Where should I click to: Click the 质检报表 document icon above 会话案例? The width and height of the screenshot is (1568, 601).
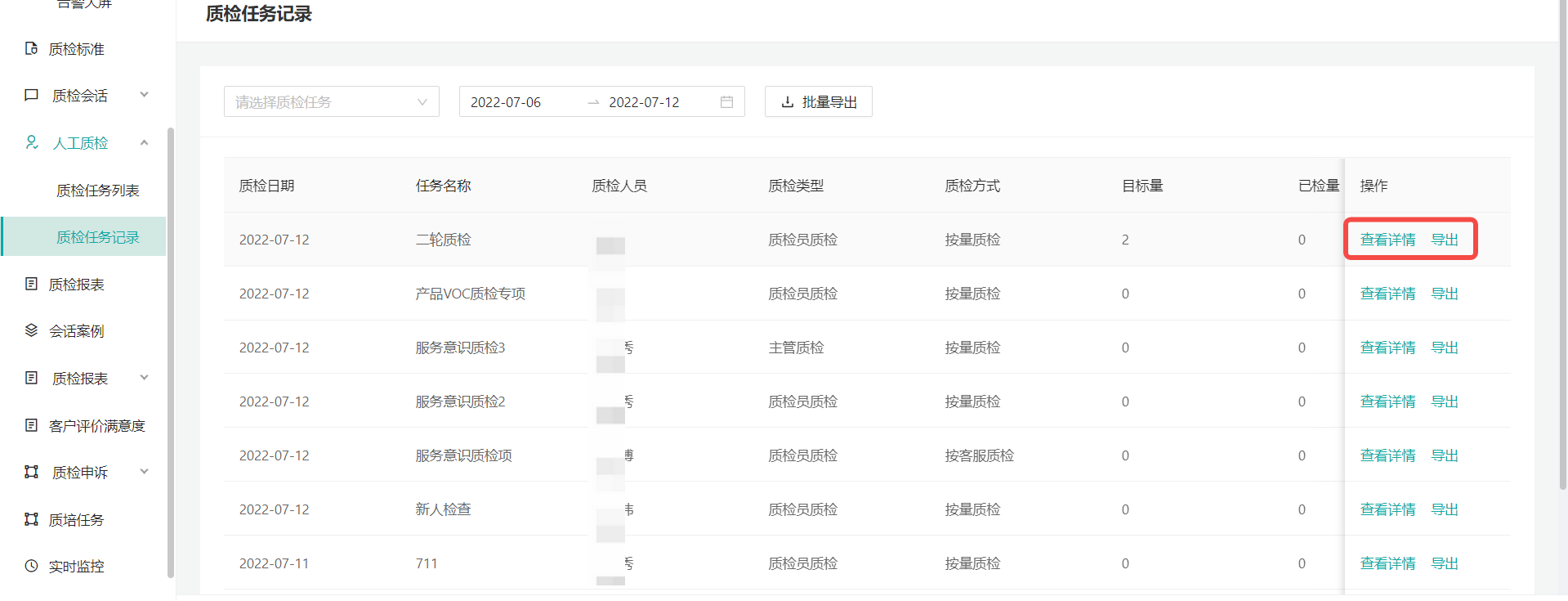tap(32, 284)
